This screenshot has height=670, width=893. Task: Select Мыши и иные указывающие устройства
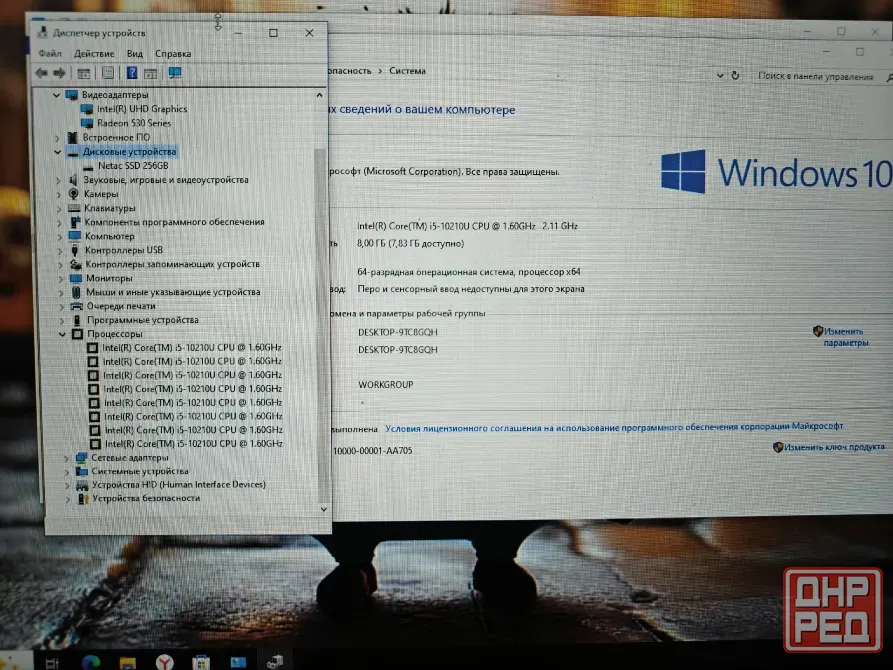click(x=173, y=292)
